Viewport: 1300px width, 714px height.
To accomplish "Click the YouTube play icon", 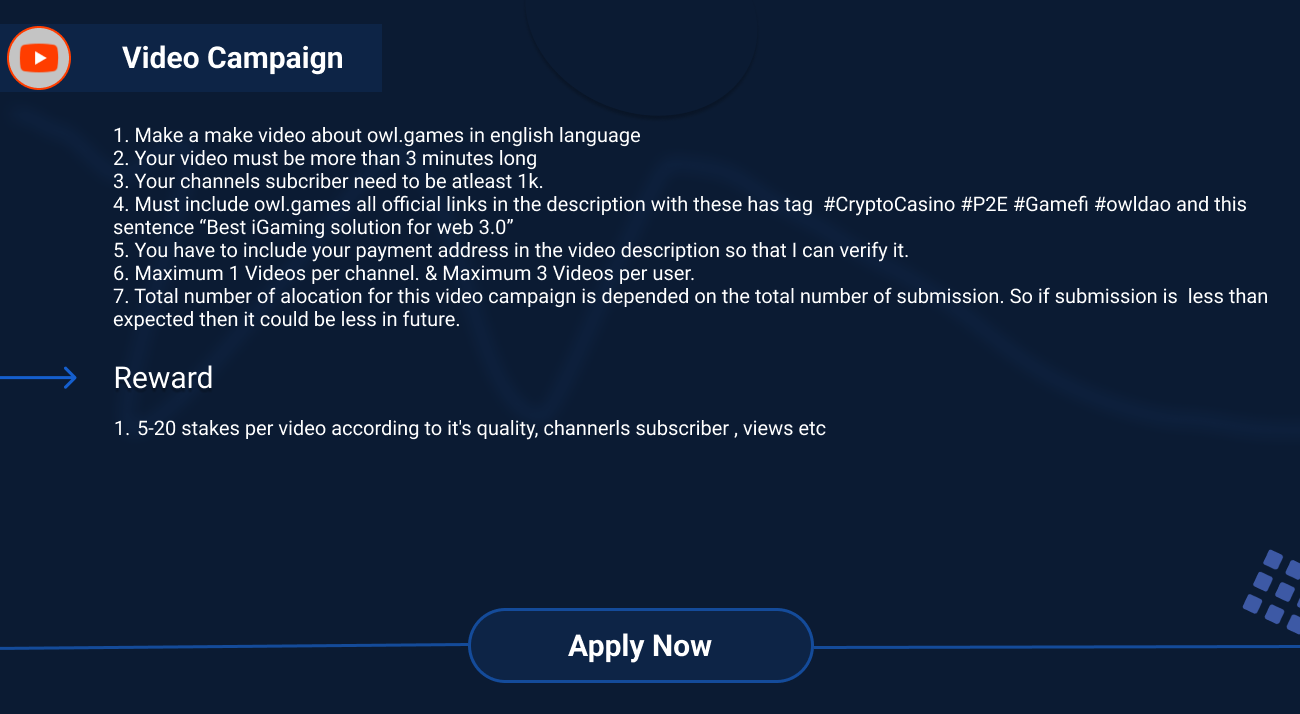I will coord(39,58).
